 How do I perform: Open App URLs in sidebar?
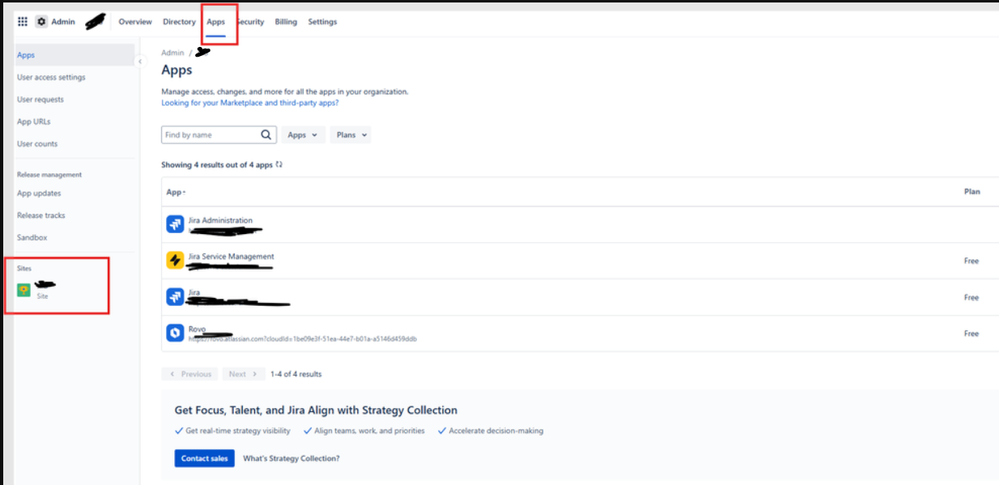[x=34, y=122]
